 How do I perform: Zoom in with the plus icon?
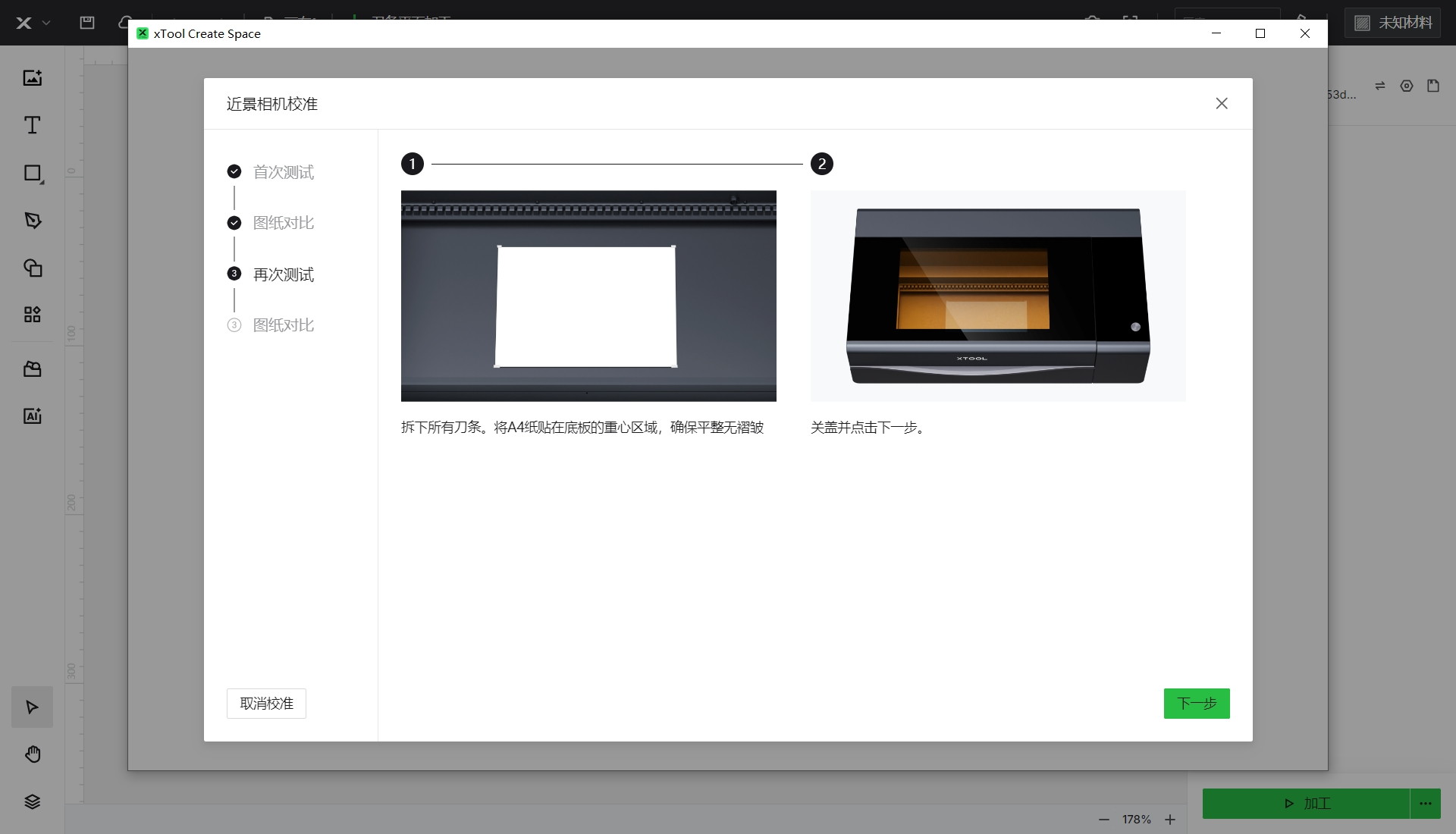[x=1170, y=820]
